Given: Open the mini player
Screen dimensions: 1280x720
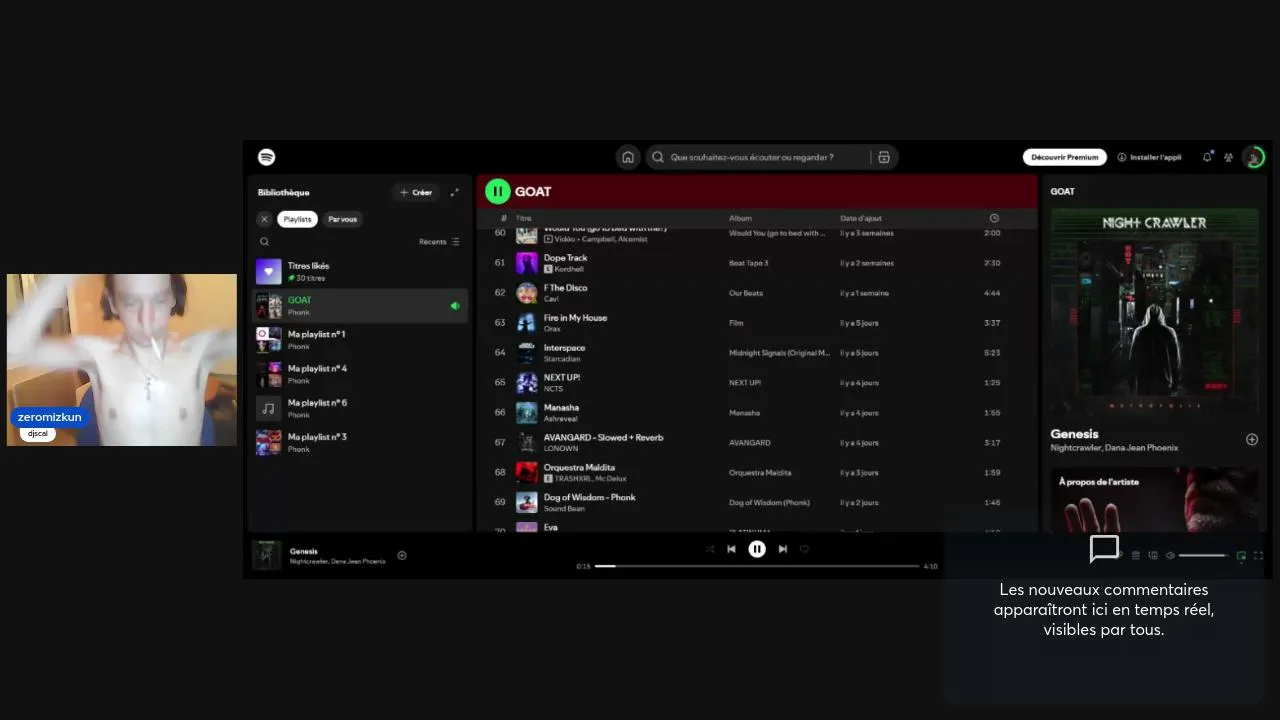Looking at the screenshot, I should tap(1241, 556).
